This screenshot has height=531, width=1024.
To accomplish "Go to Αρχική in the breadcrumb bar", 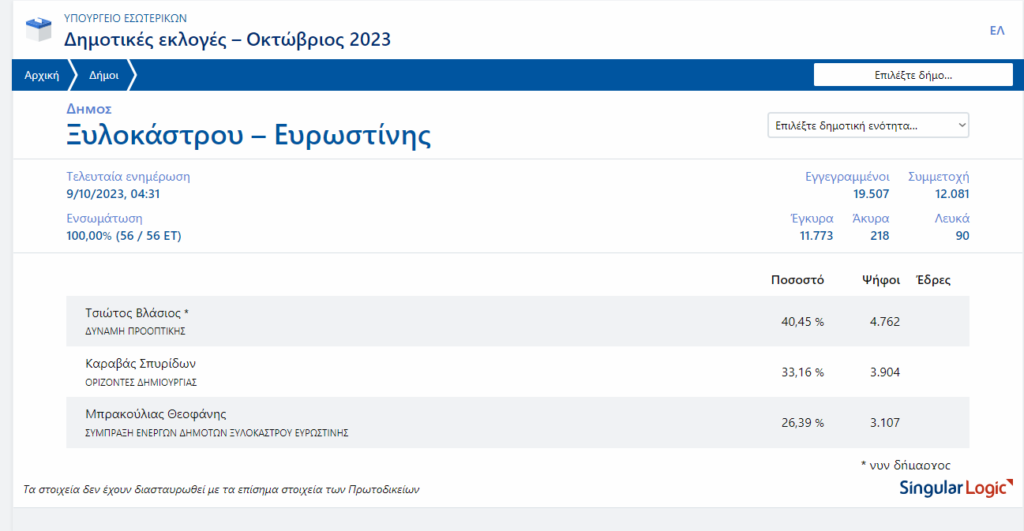I will [x=42, y=75].
